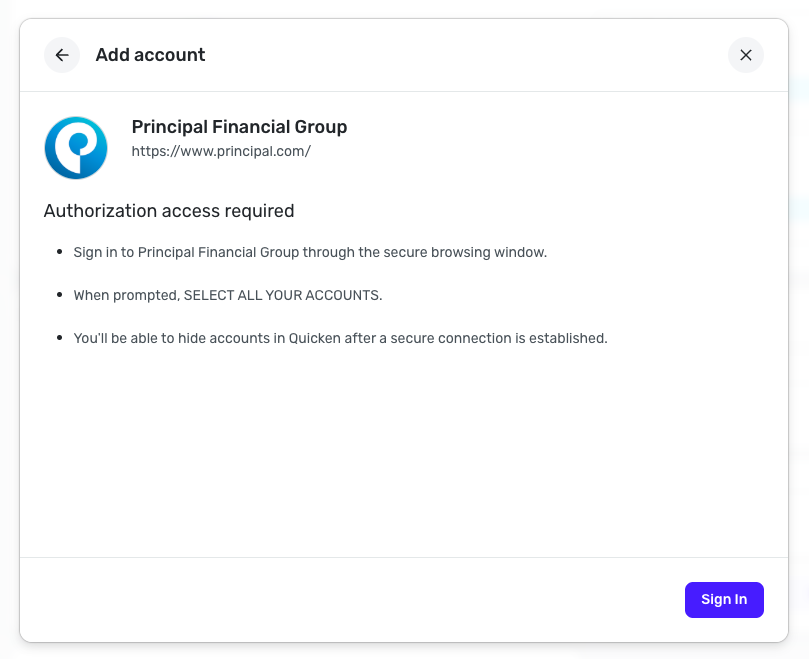809x659 pixels.
Task: Click the Principal Financial Group logo
Action: point(76,148)
